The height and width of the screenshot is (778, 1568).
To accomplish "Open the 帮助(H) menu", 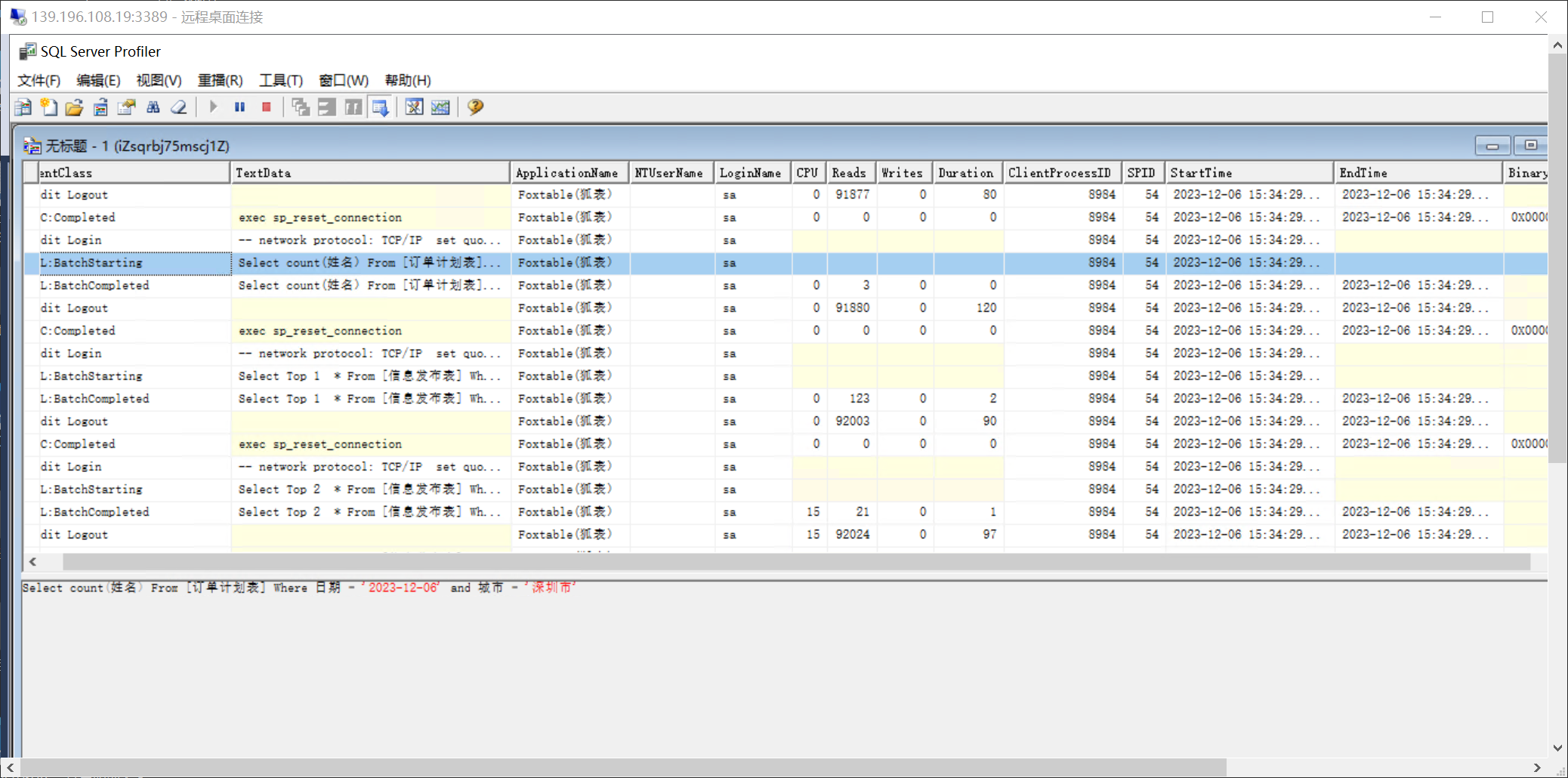I will [408, 80].
